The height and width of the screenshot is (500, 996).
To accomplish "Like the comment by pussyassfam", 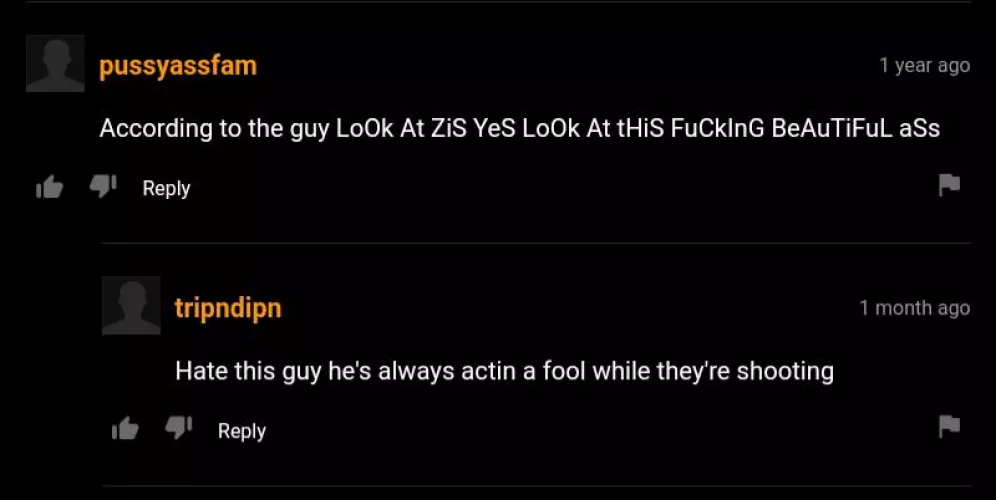I will (49, 187).
